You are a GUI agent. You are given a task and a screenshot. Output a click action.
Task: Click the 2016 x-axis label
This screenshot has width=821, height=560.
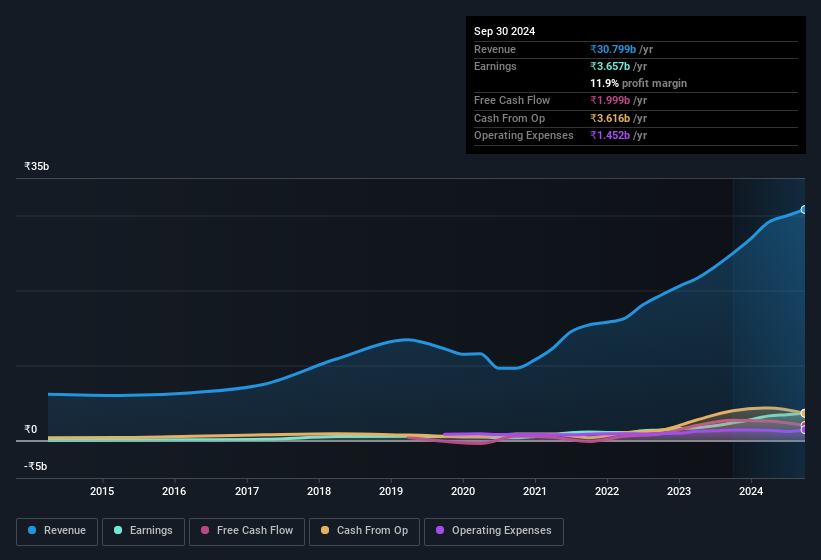(x=174, y=491)
